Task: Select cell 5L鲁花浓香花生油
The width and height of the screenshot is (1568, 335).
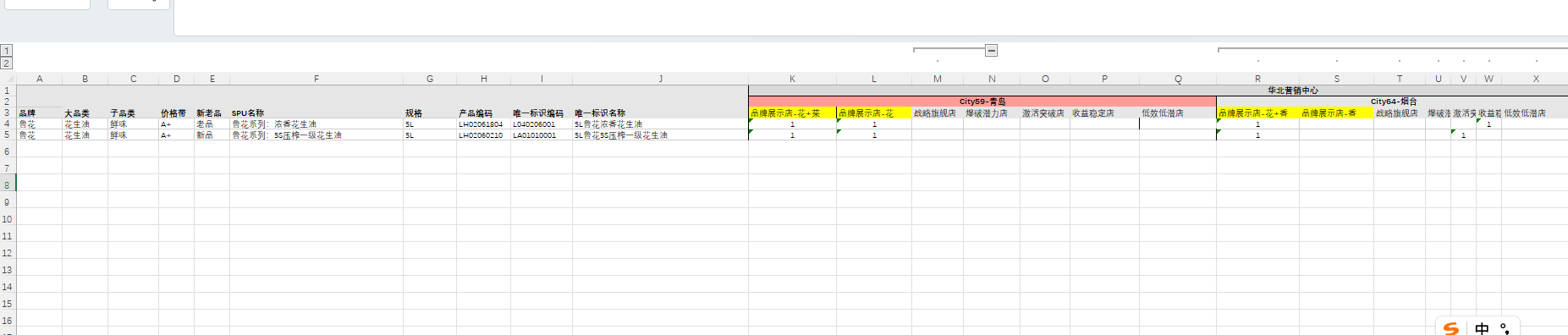Action: [x=660, y=124]
